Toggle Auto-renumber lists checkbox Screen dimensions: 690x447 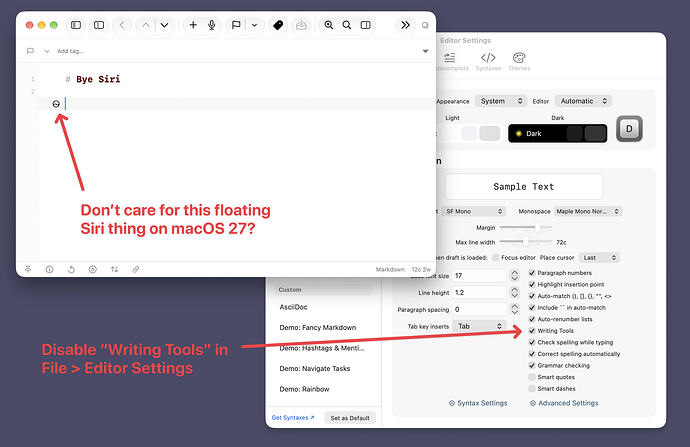coord(532,319)
